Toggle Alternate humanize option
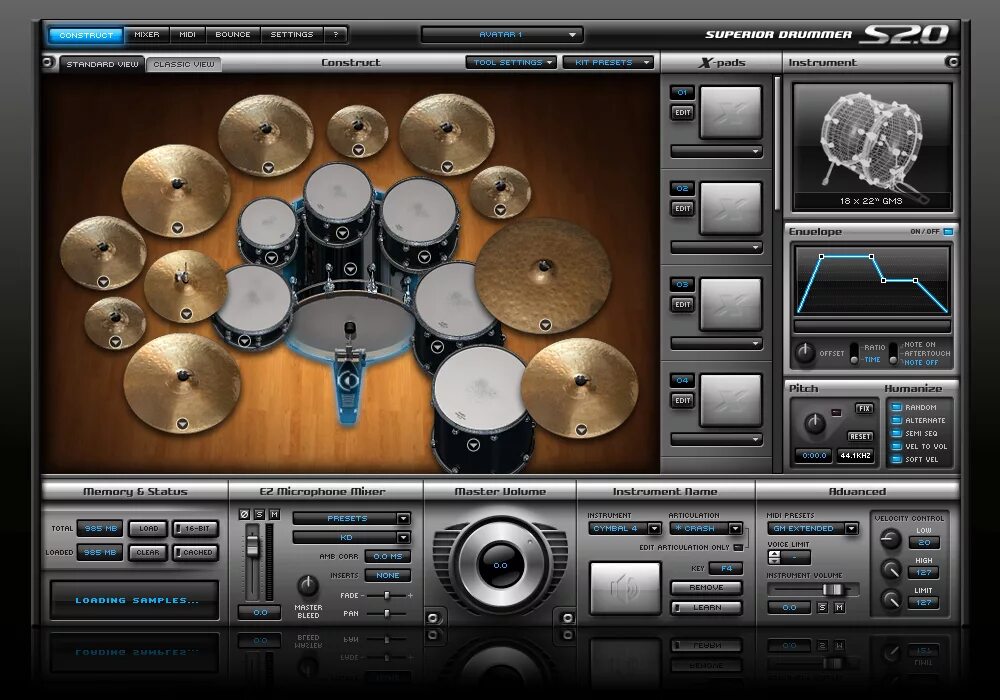1000x700 pixels. click(x=896, y=420)
